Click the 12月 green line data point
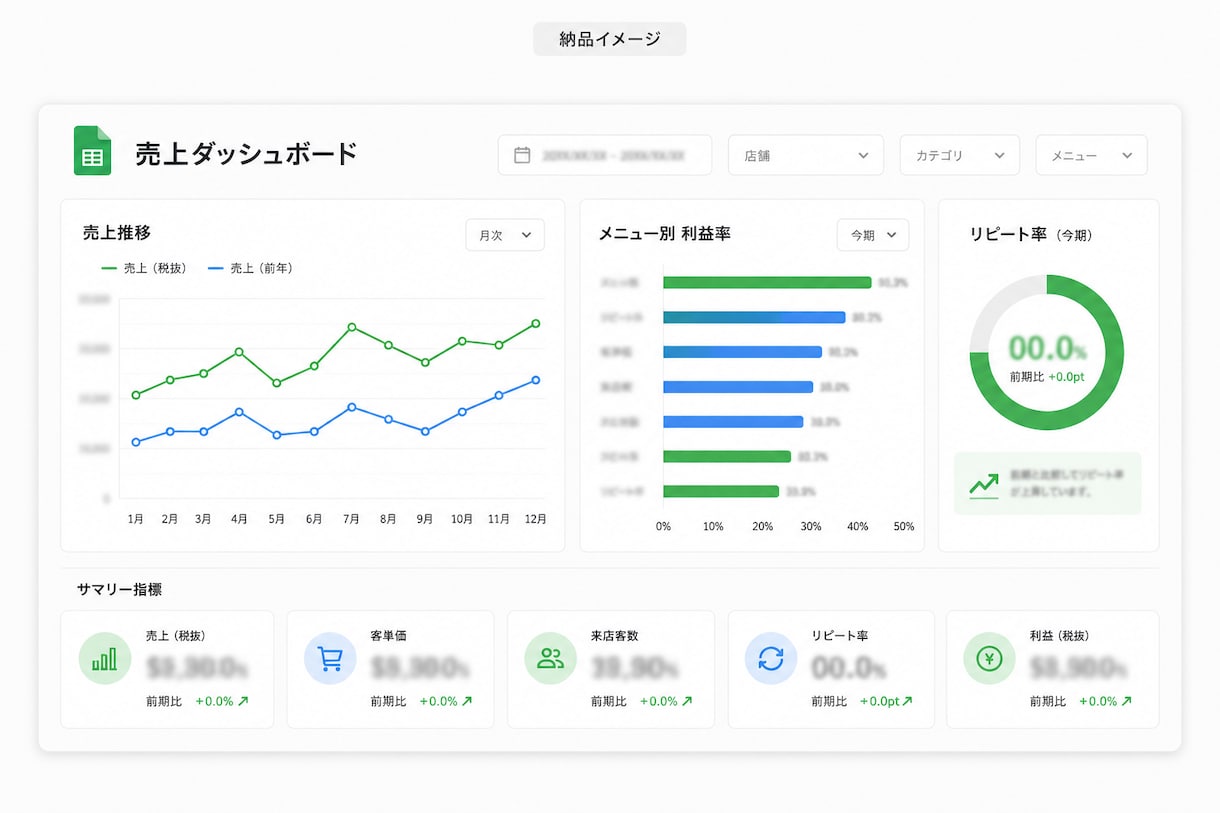 click(x=536, y=323)
